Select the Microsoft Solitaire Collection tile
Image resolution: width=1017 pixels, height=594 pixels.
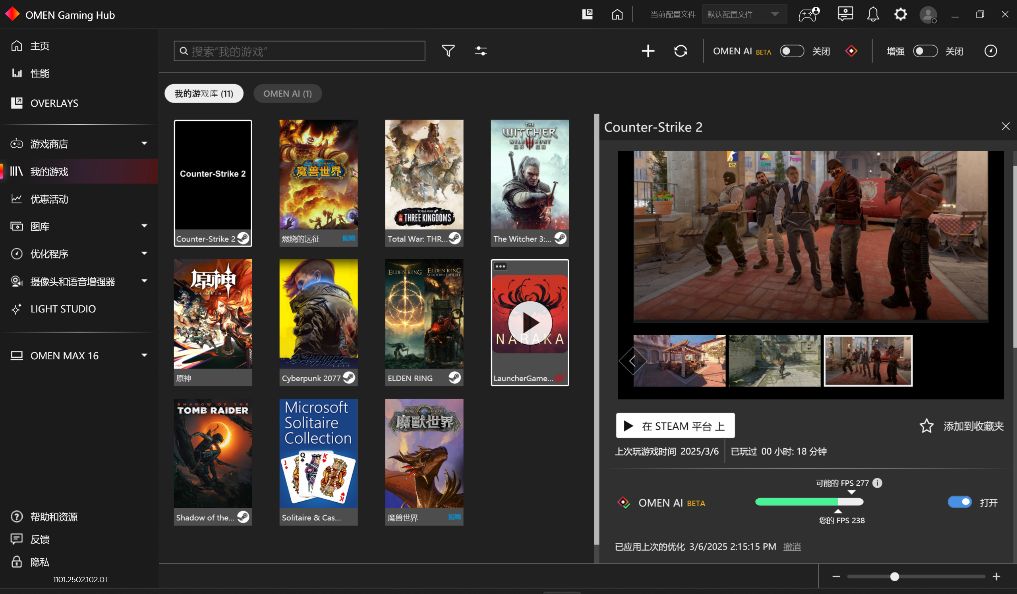(318, 462)
